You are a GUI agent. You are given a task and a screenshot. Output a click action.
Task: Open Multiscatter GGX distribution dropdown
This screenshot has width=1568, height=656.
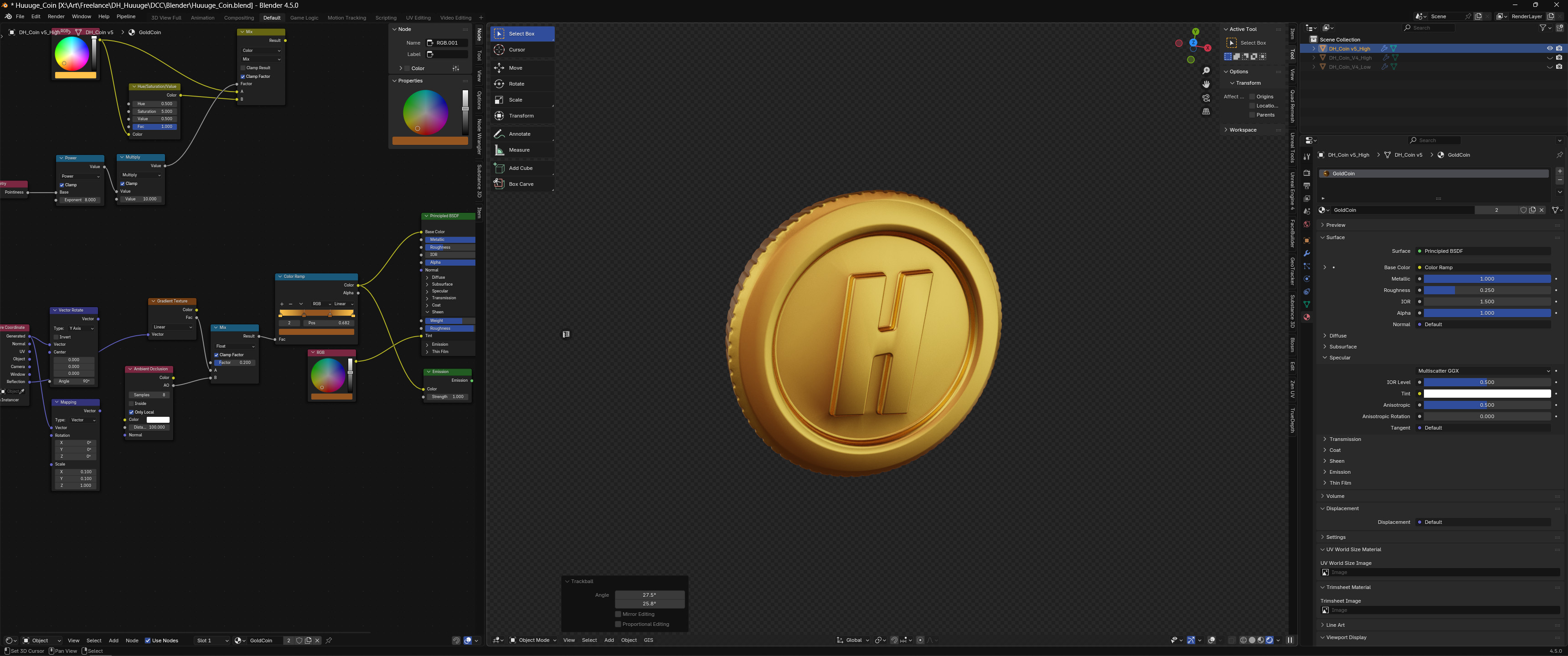pos(1483,371)
